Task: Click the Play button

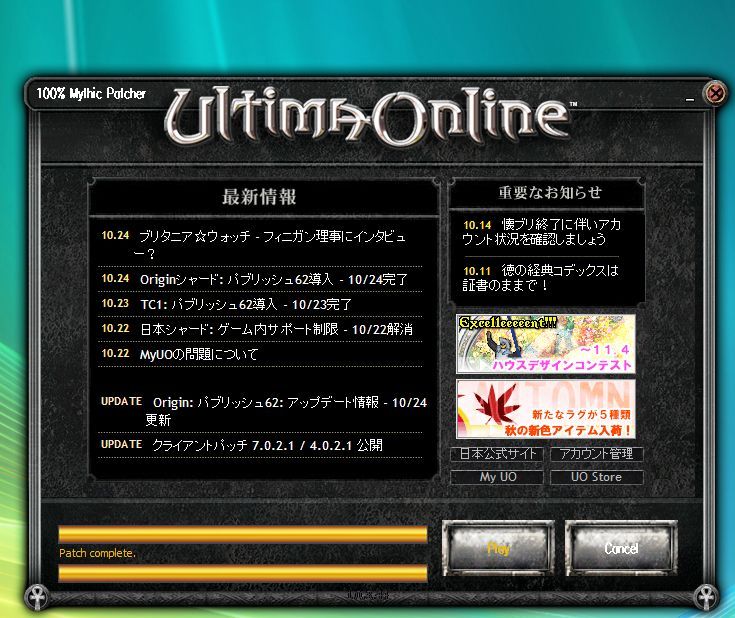Action: coord(498,548)
